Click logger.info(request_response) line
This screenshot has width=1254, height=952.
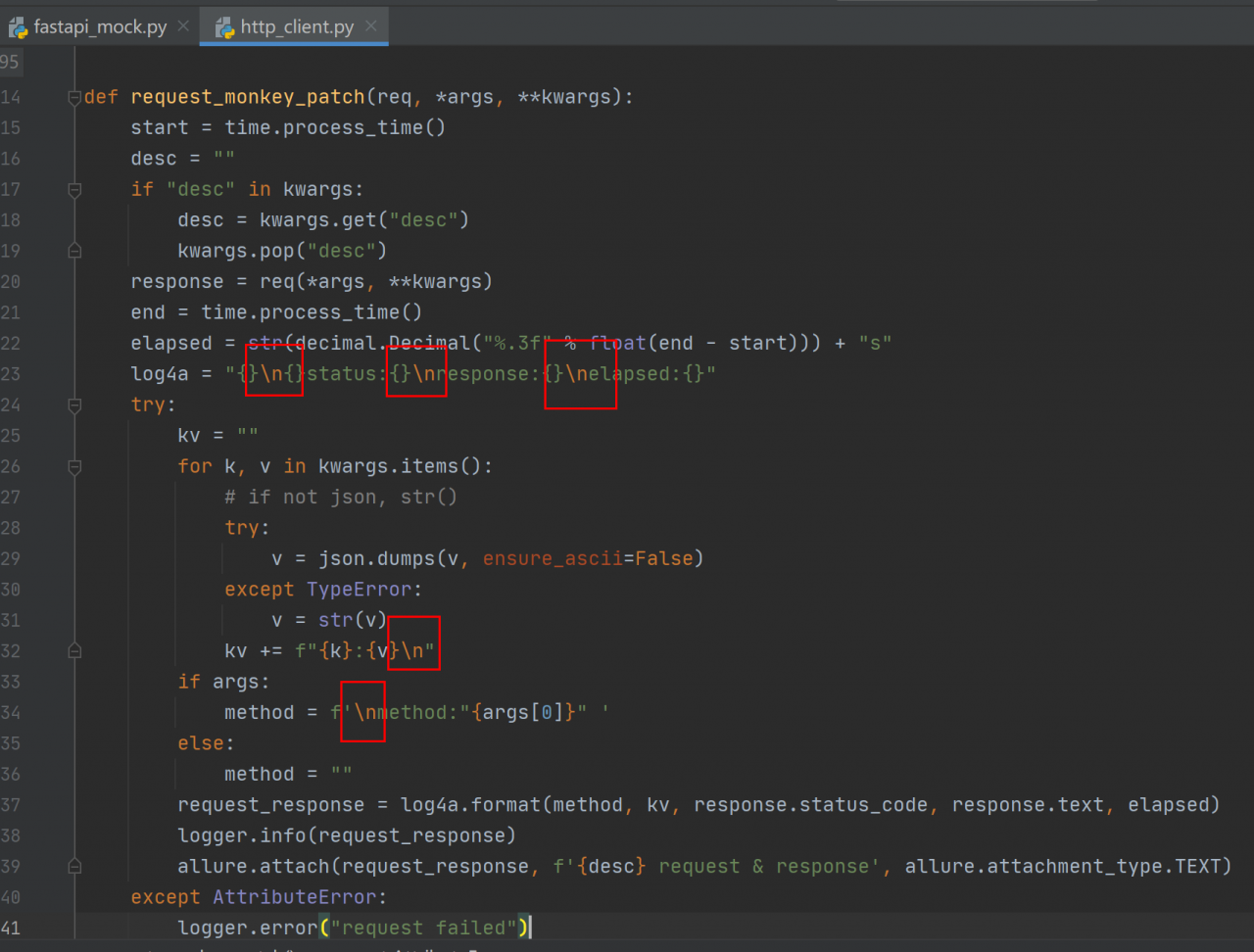(347, 835)
